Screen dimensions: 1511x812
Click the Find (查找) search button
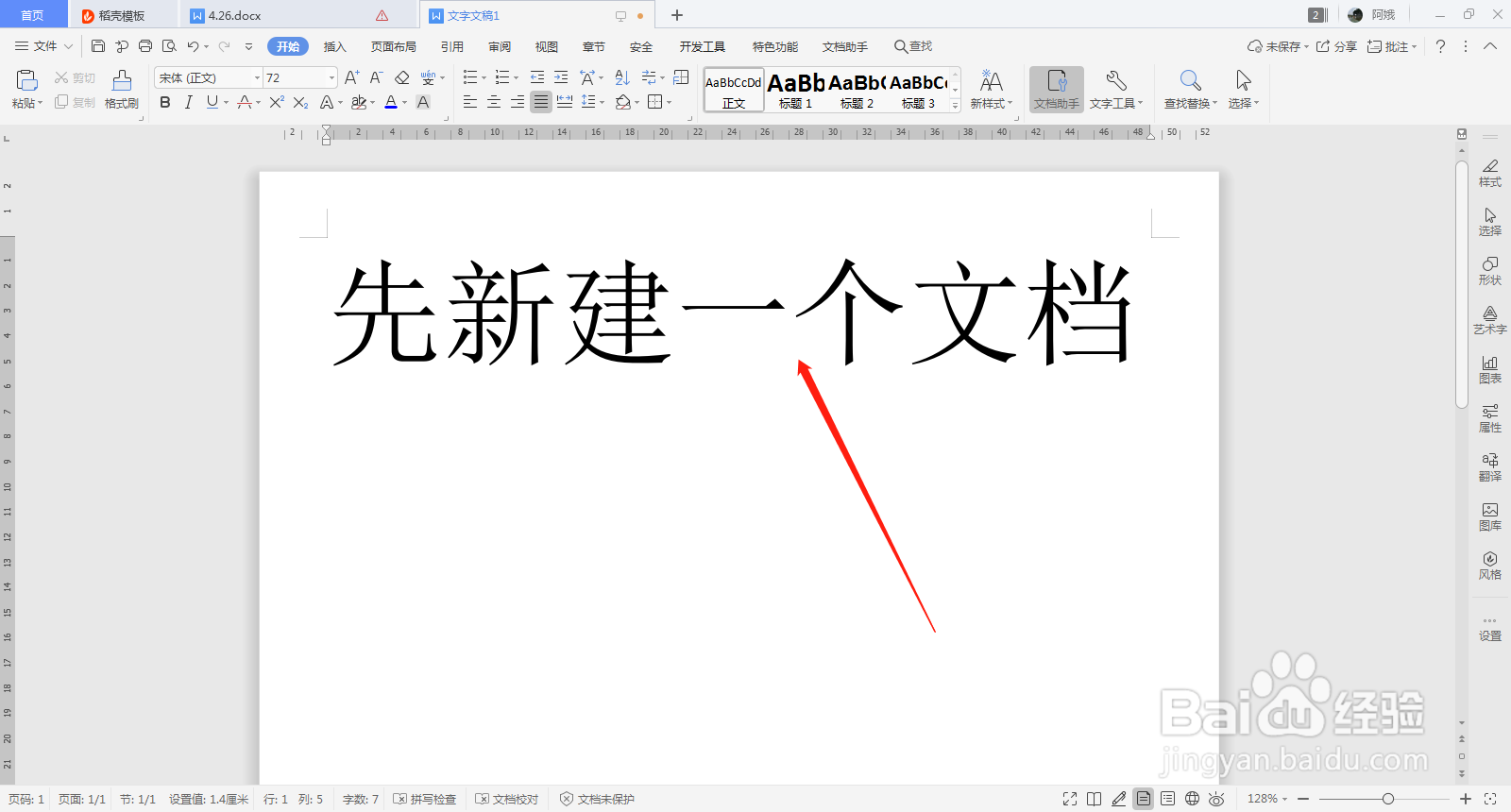913,46
